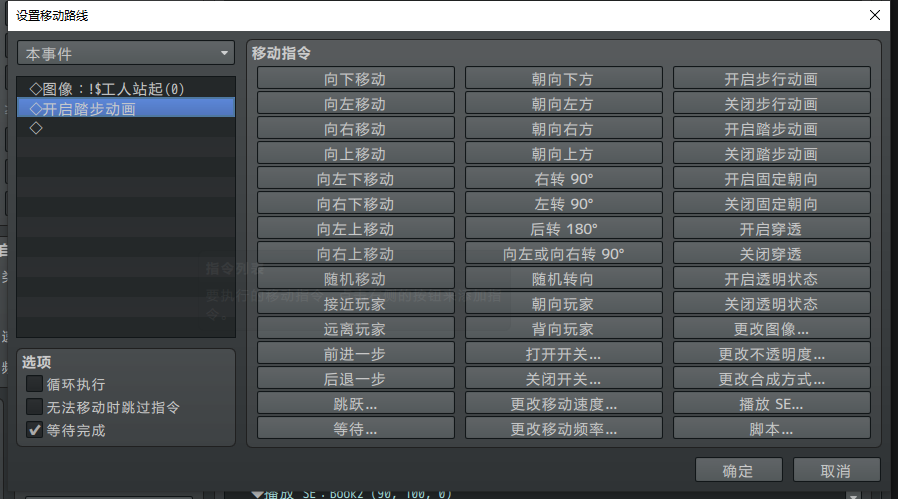The width and height of the screenshot is (898, 499).
Task: Click the 开启固定朝向 button
Action: 771,179
